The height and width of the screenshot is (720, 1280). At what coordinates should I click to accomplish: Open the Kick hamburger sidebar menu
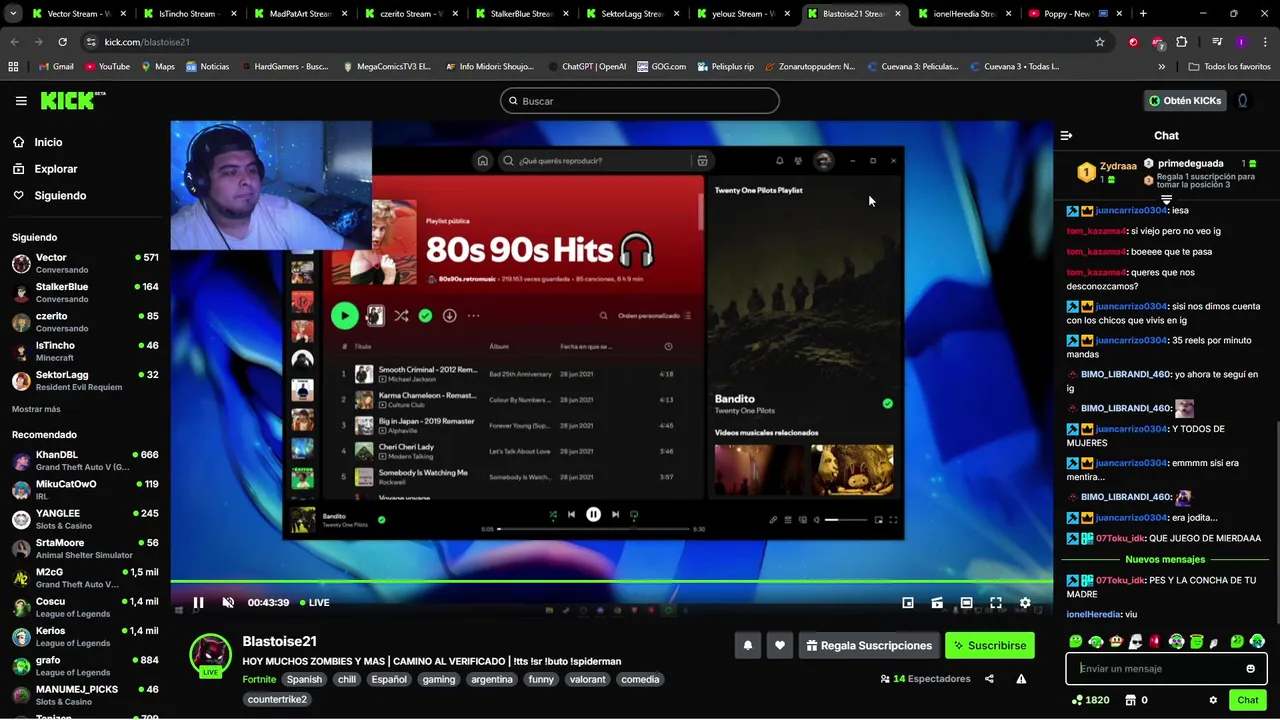[21, 101]
